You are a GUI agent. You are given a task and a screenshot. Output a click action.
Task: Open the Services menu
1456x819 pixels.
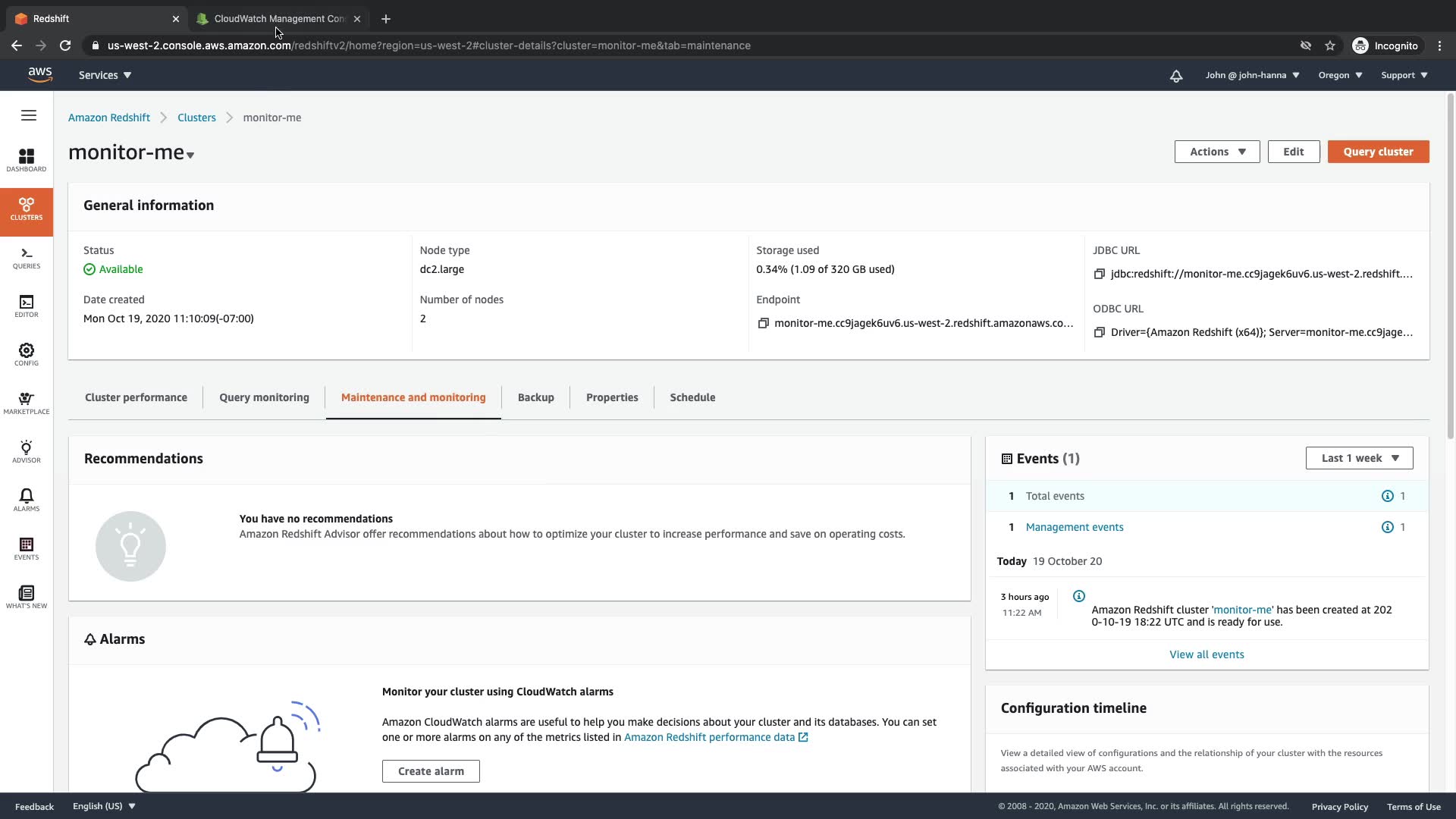pos(105,75)
